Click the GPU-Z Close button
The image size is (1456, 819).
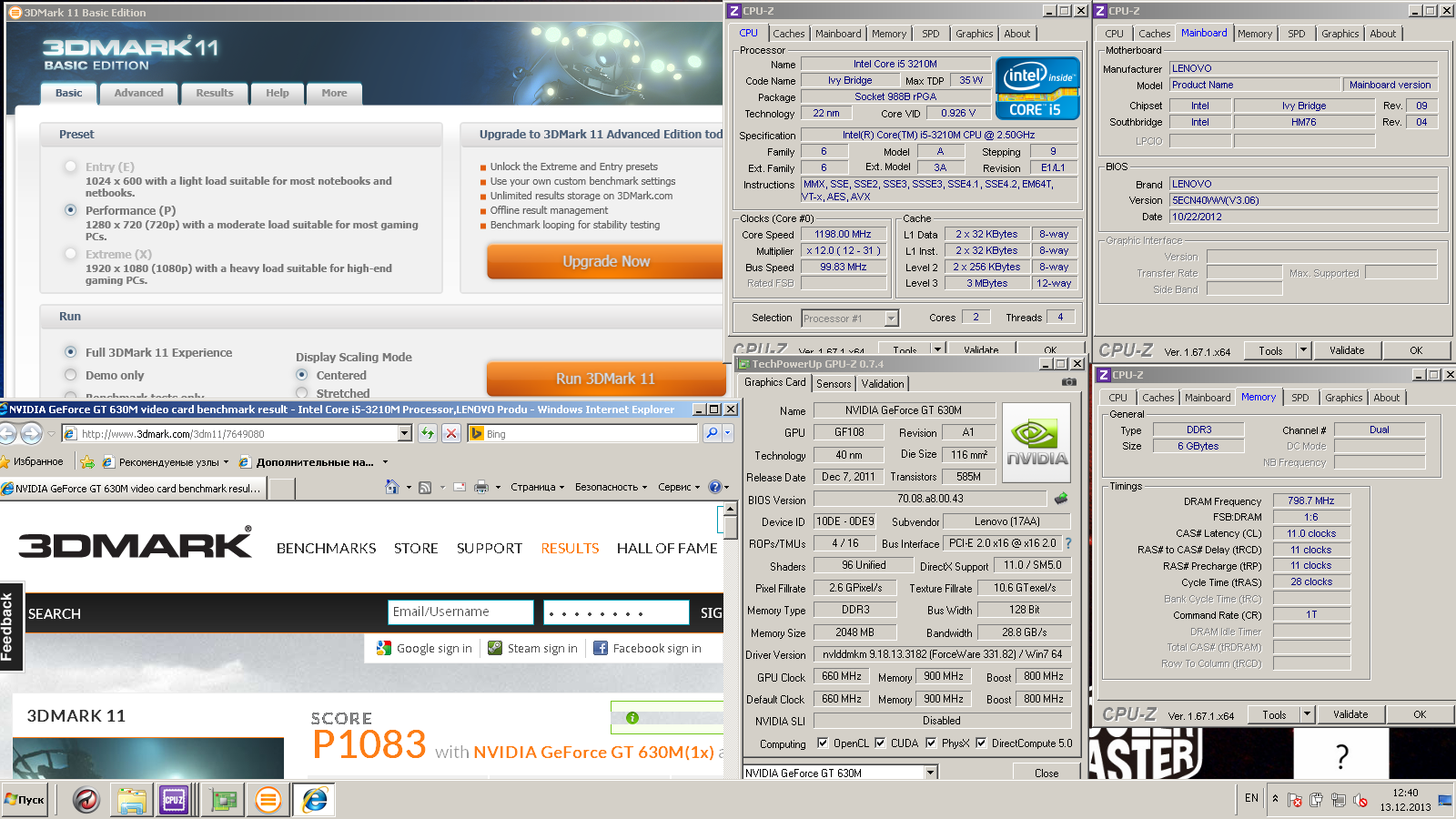click(x=1046, y=773)
